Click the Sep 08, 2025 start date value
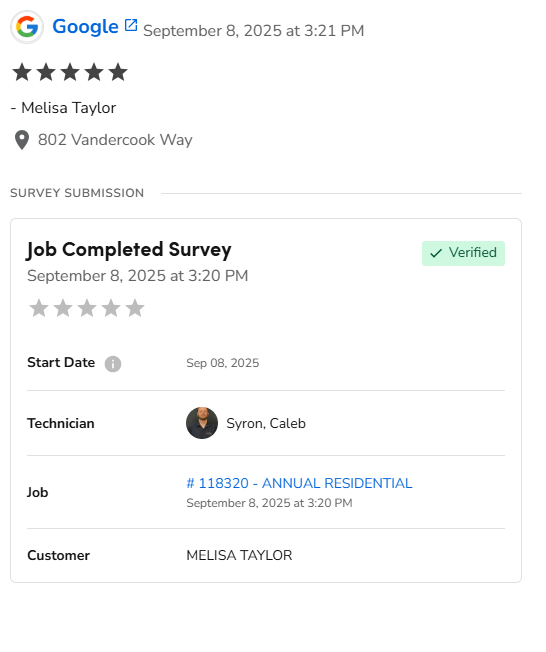The height and width of the screenshot is (652, 546). [x=222, y=363]
